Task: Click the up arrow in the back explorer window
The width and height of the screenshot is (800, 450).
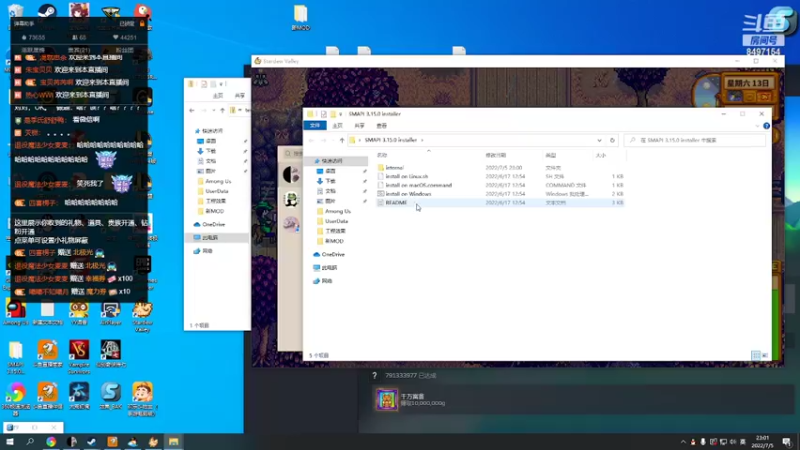Action: pos(222,110)
